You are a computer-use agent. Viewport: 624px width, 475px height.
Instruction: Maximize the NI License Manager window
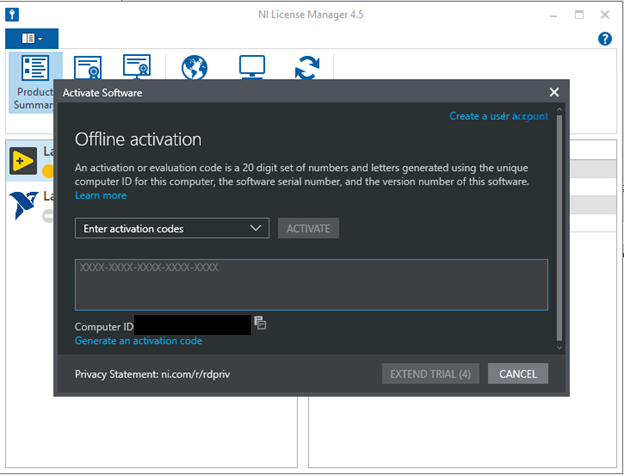tap(579, 15)
